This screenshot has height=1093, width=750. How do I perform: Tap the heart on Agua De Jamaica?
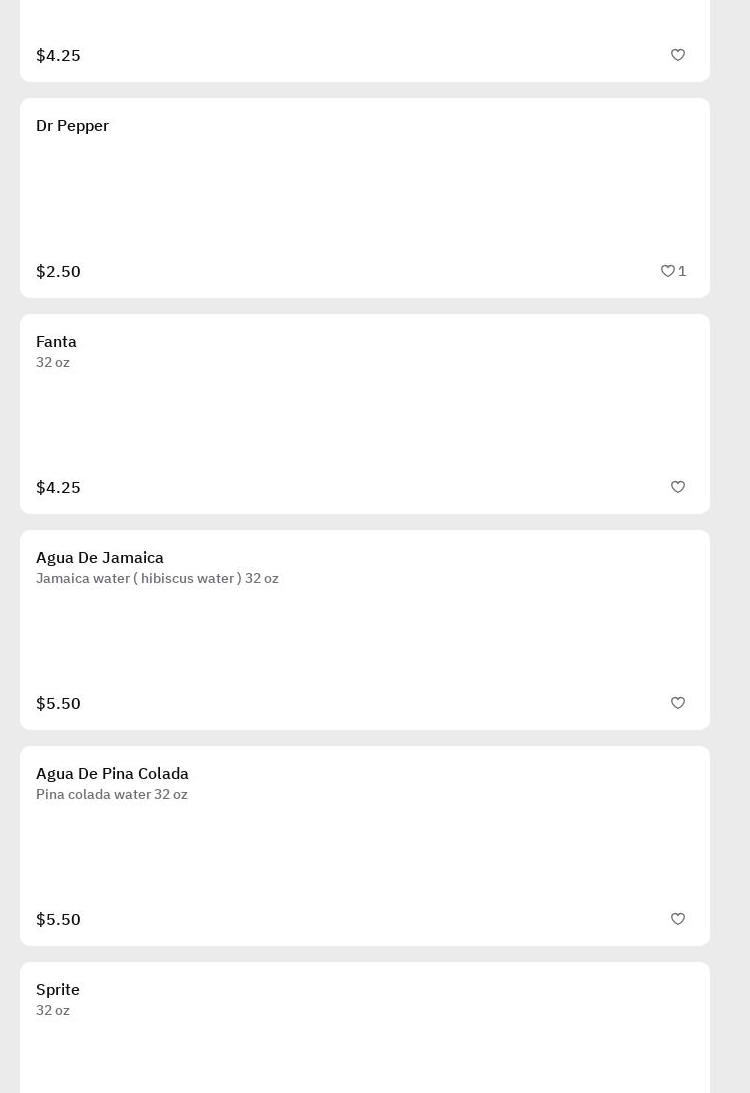pyautogui.click(x=678, y=703)
